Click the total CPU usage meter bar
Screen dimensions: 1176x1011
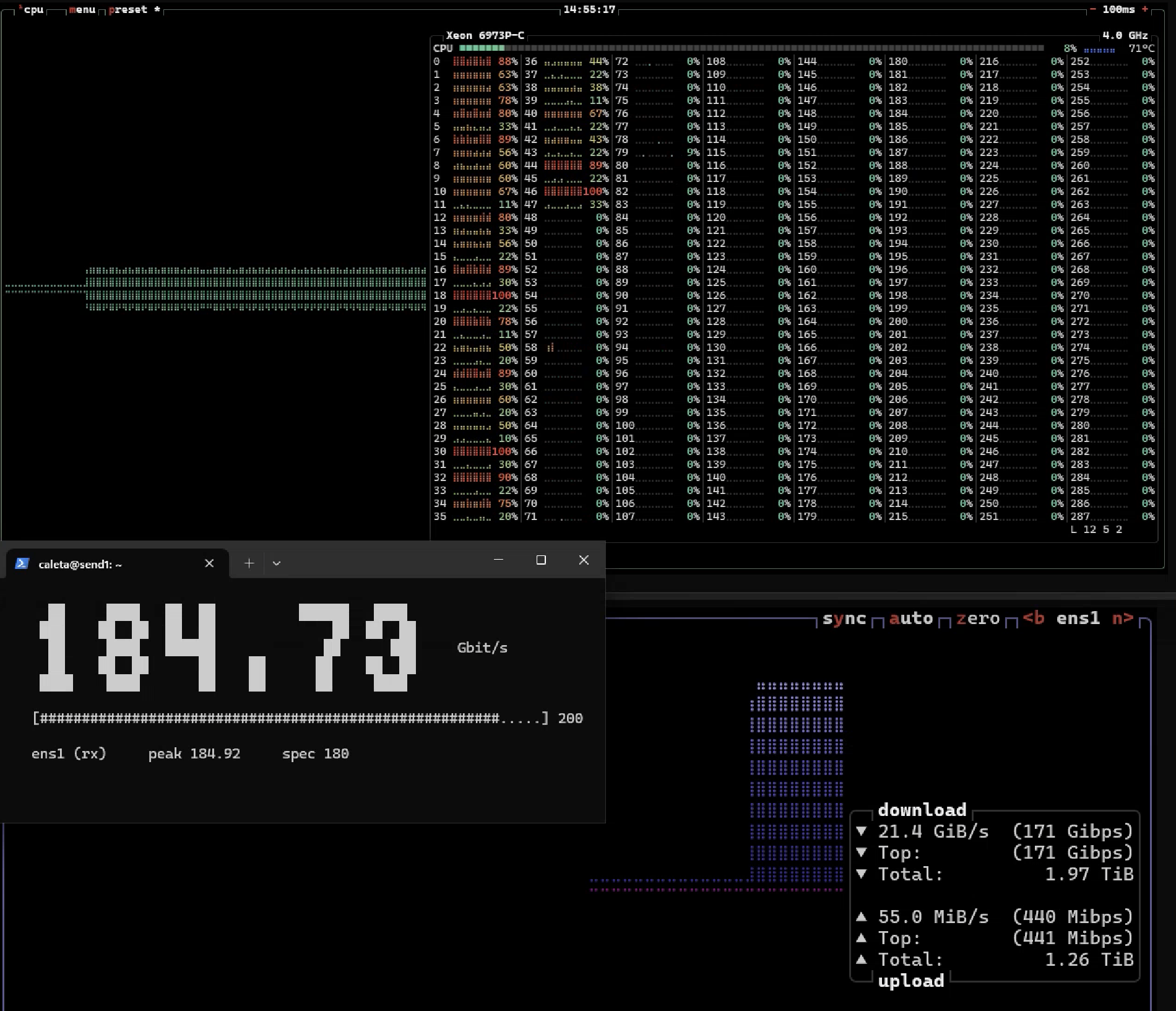(x=751, y=48)
